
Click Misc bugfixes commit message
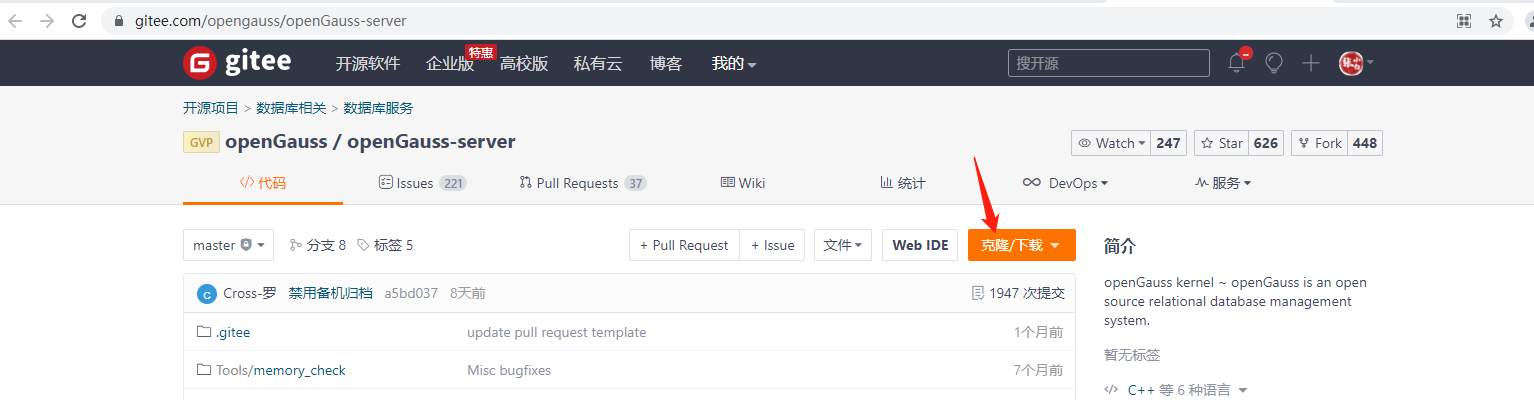point(509,370)
